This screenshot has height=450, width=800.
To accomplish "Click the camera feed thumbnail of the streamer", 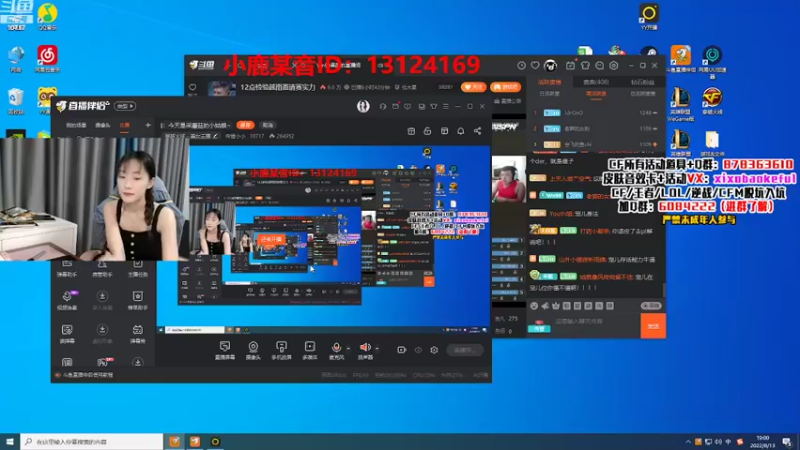I will tap(94, 199).
